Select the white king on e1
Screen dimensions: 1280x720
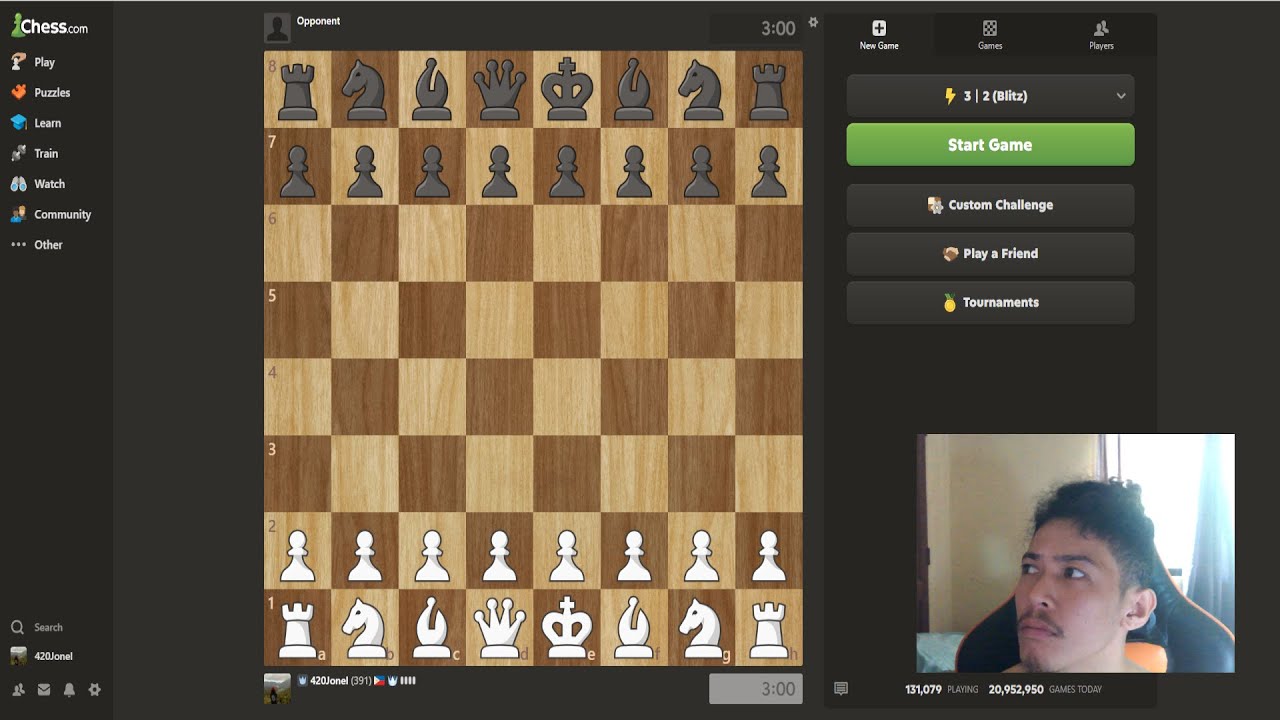tap(567, 627)
